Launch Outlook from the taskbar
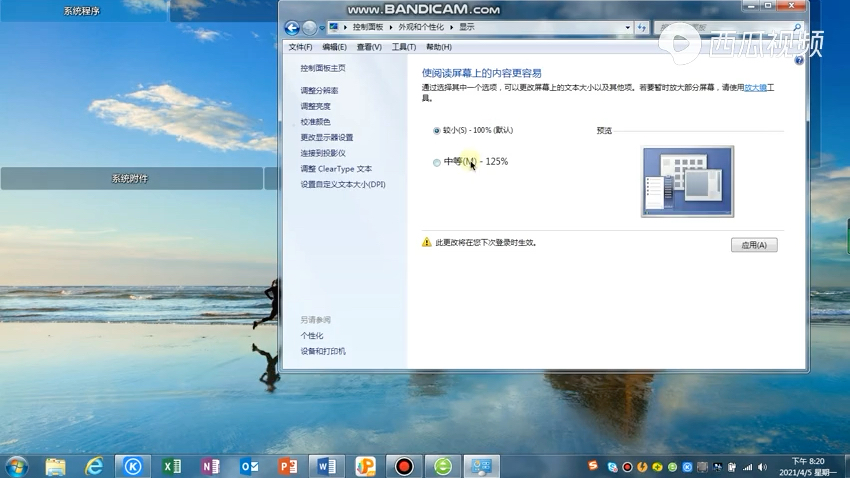The image size is (850, 478). point(249,466)
